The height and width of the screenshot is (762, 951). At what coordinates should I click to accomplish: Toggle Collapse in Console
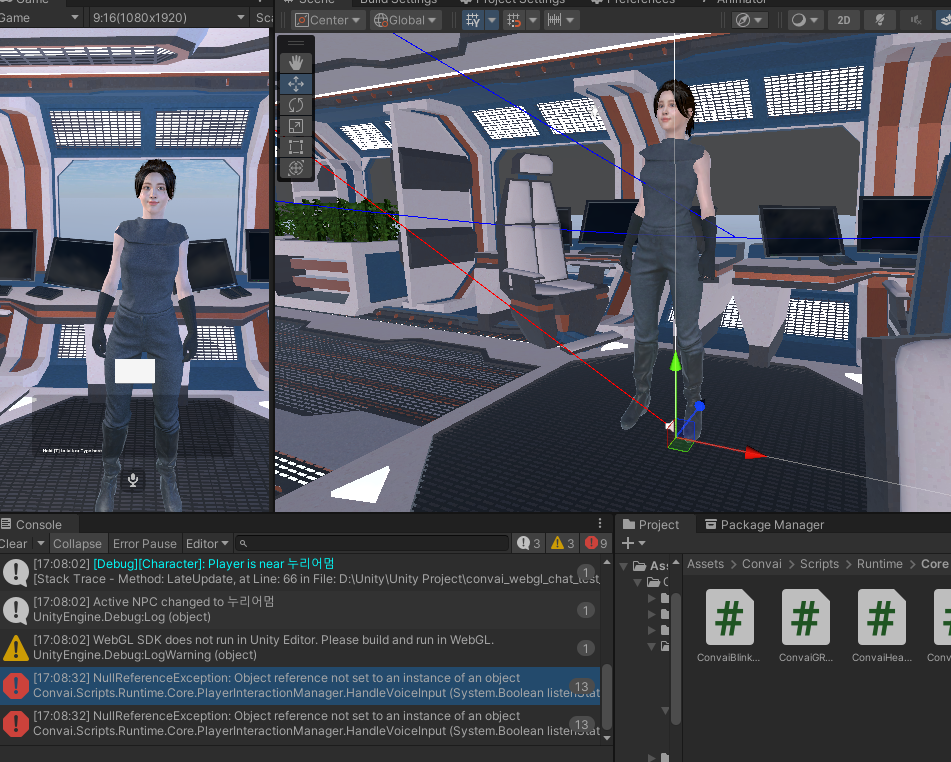click(x=77, y=544)
